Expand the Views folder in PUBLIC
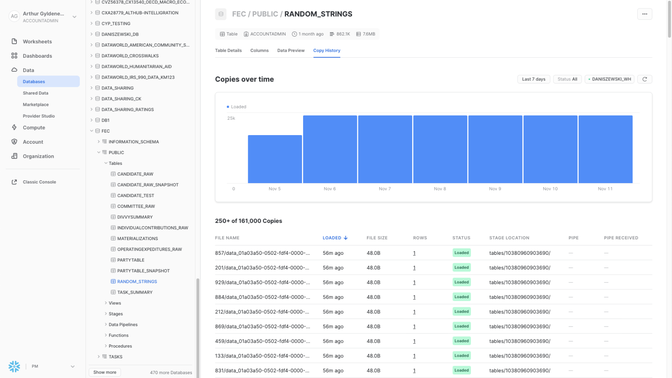 point(106,303)
